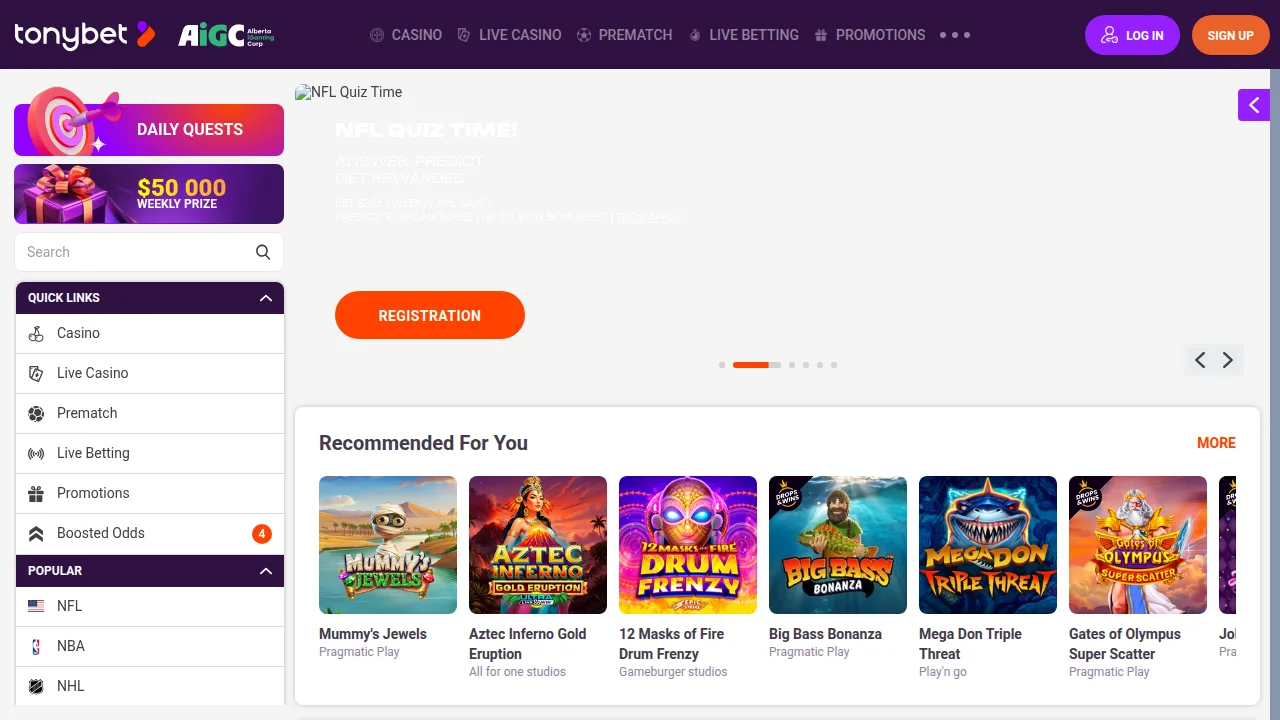Click the Prematch soccer ball icon in sidebar
Screen dimensions: 1280x720
(36, 413)
